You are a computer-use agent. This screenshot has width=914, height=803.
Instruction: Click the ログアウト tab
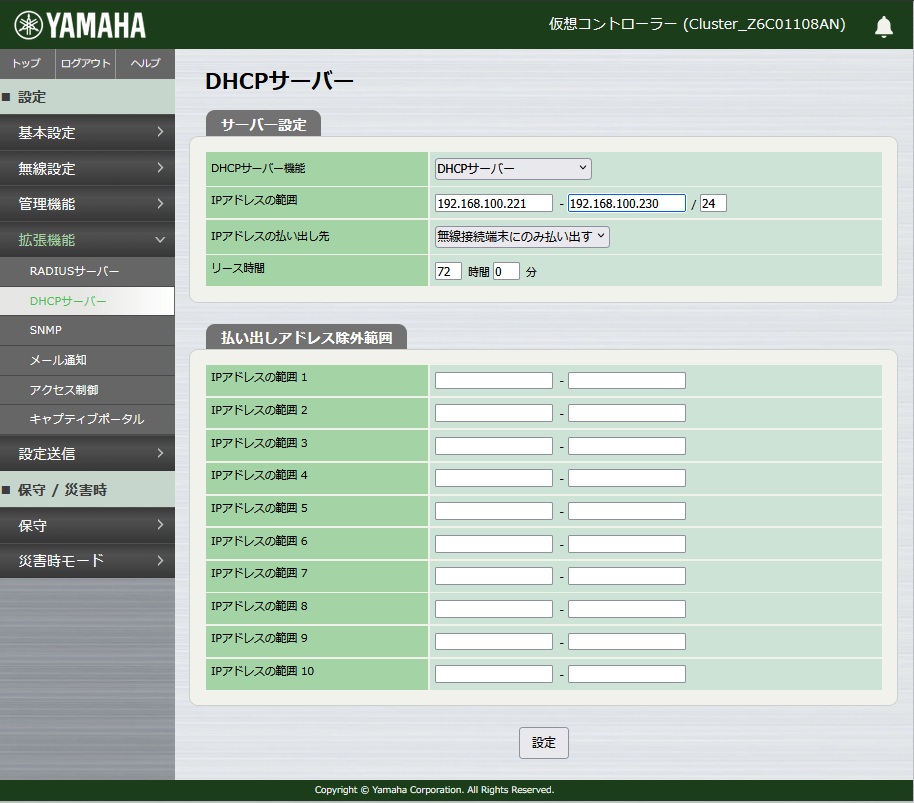pyautogui.click(x=85, y=64)
